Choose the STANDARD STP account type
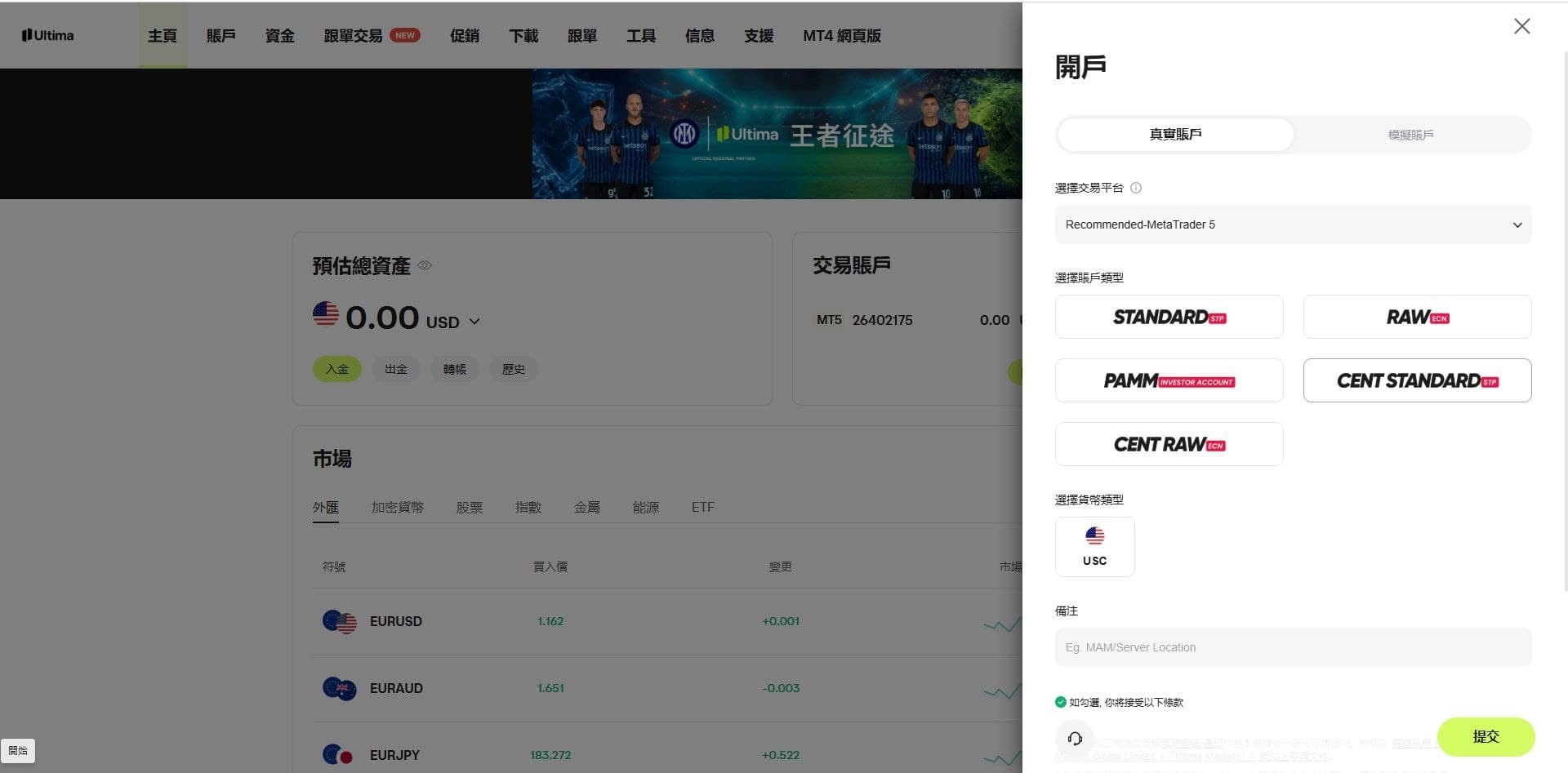This screenshot has width=1568, height=773. (1169, 317)
